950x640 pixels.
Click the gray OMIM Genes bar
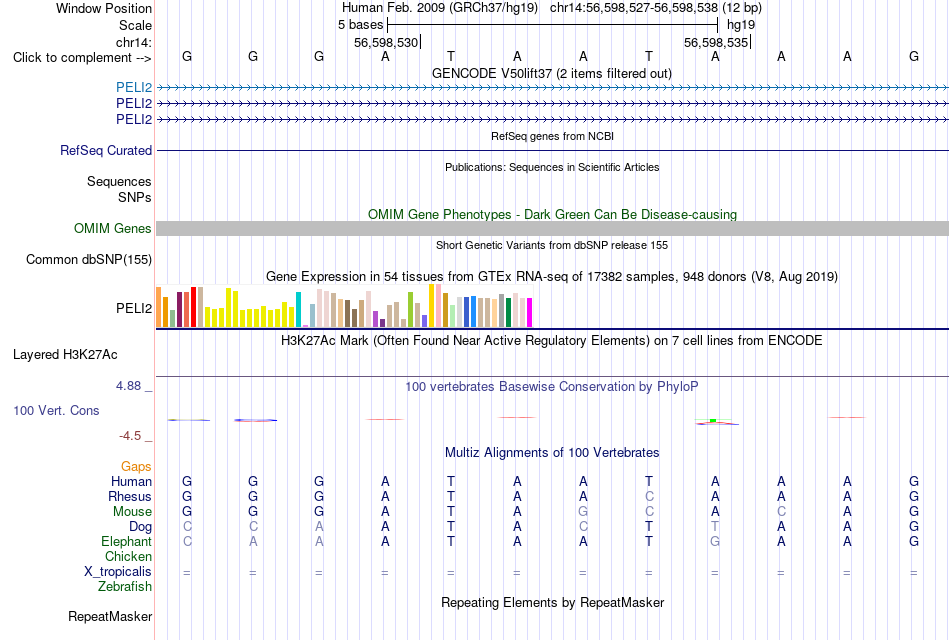click(553, 228)
